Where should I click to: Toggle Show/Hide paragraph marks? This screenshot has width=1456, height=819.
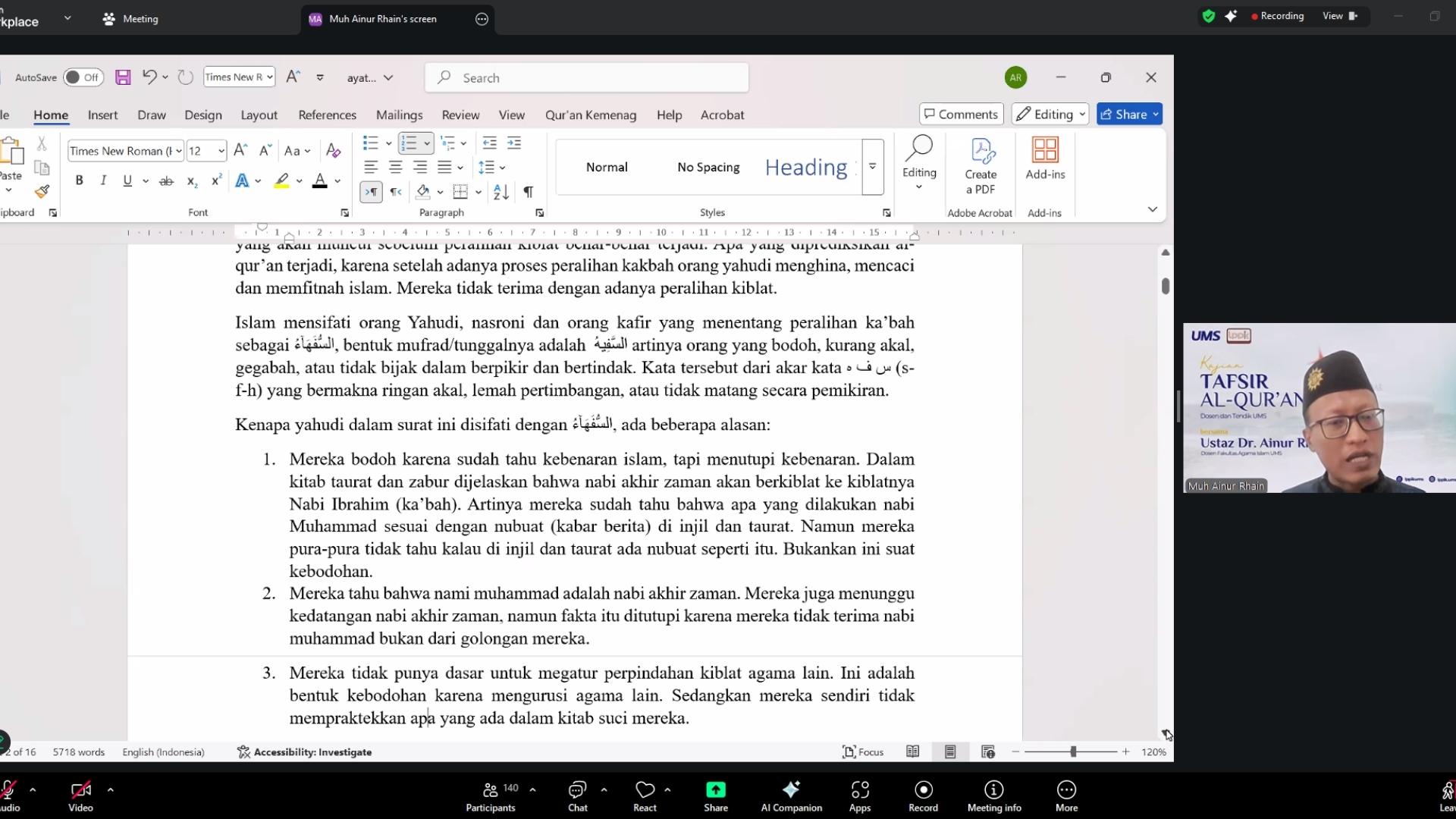pos(529,192)
